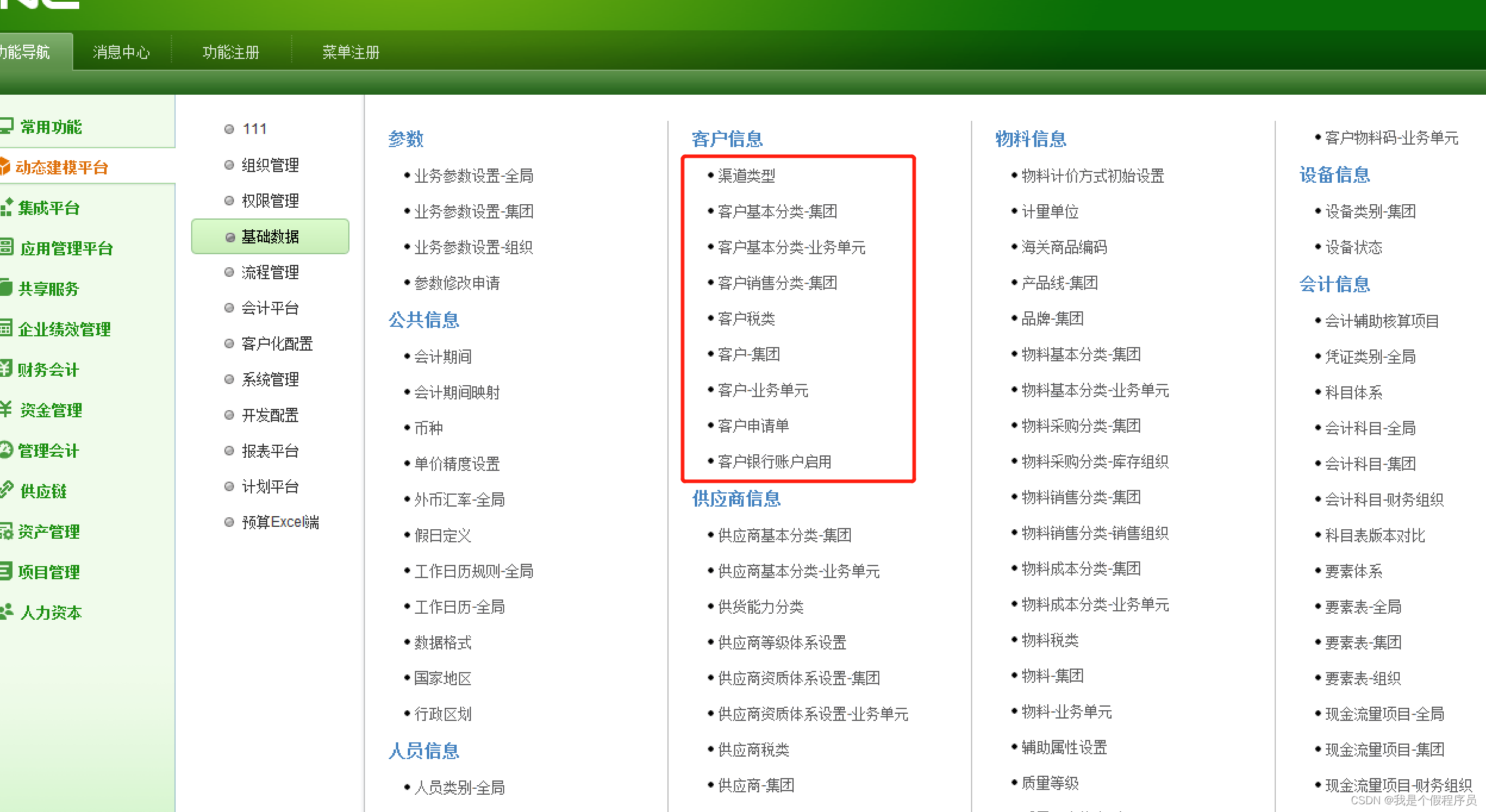Click the 应用管理平台 sidebar icon

pos(7,248)
